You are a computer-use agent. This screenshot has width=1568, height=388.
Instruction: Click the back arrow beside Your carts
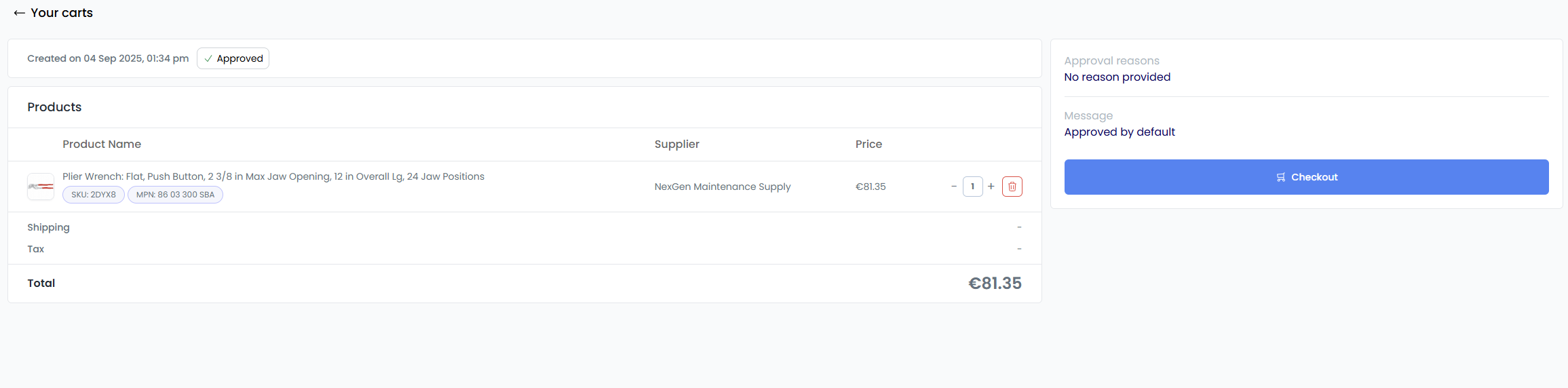pyautogui.click(x=19, y=13)
